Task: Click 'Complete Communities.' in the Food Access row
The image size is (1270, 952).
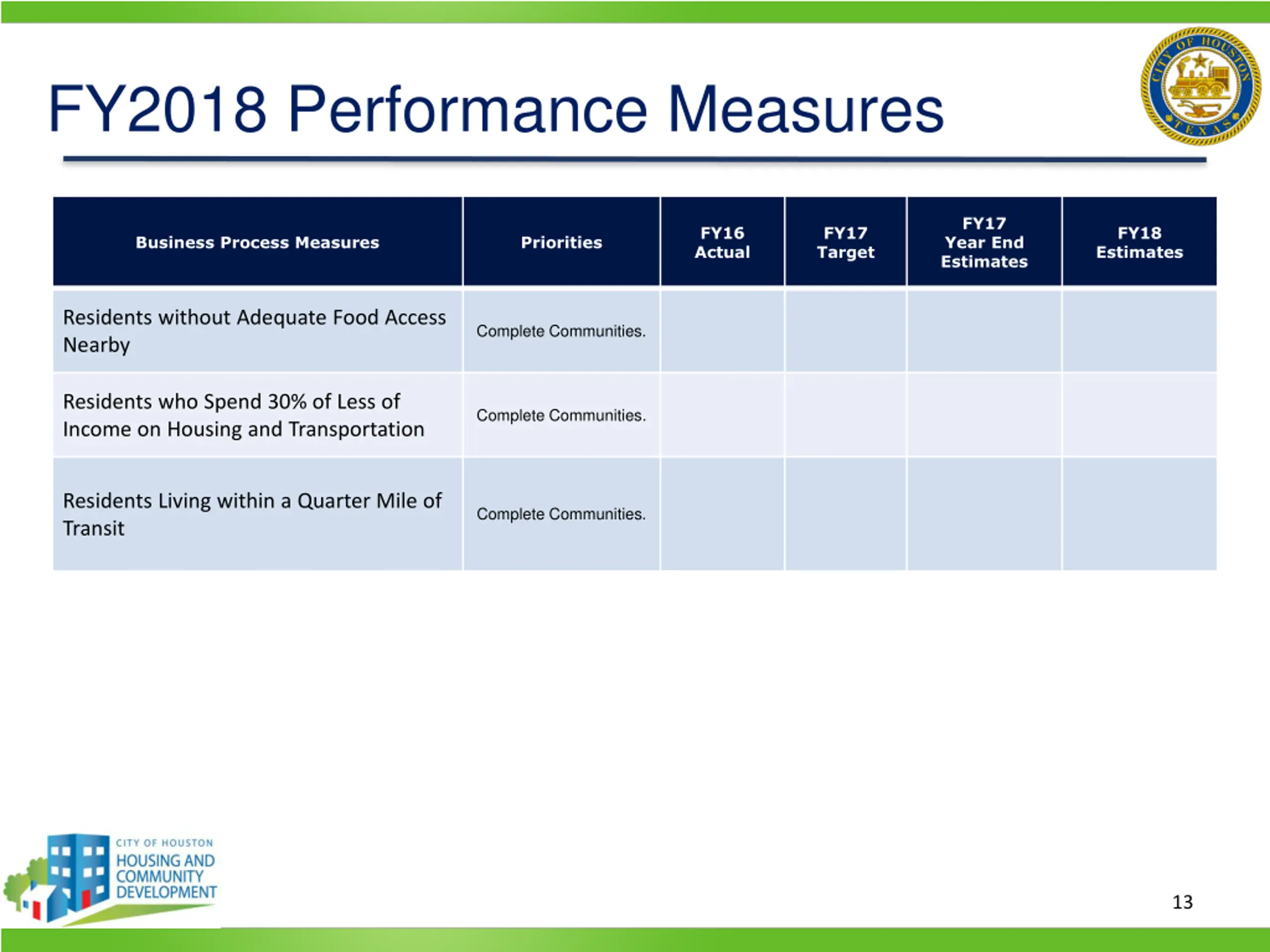Action: coord(561,331)
